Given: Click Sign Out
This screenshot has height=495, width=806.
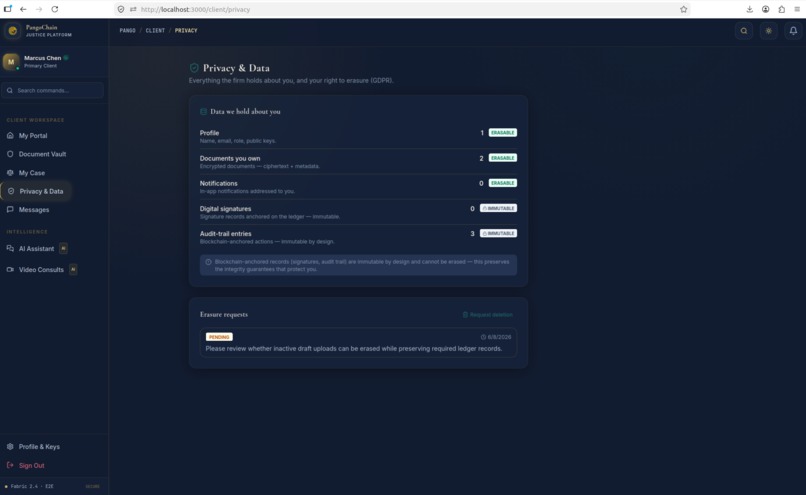Looking at the screenshot, I should [x=31, y=466].
